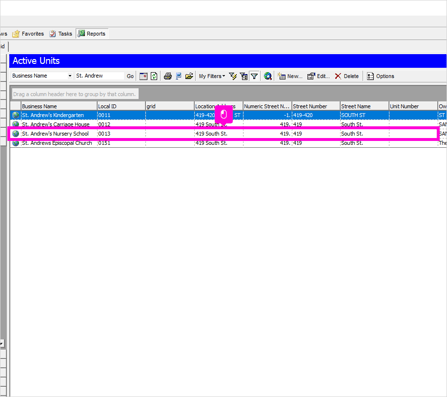Click the globe icon for St. Andrews Episcopal Church
The image size is (447, 397).
click(15, 143)
